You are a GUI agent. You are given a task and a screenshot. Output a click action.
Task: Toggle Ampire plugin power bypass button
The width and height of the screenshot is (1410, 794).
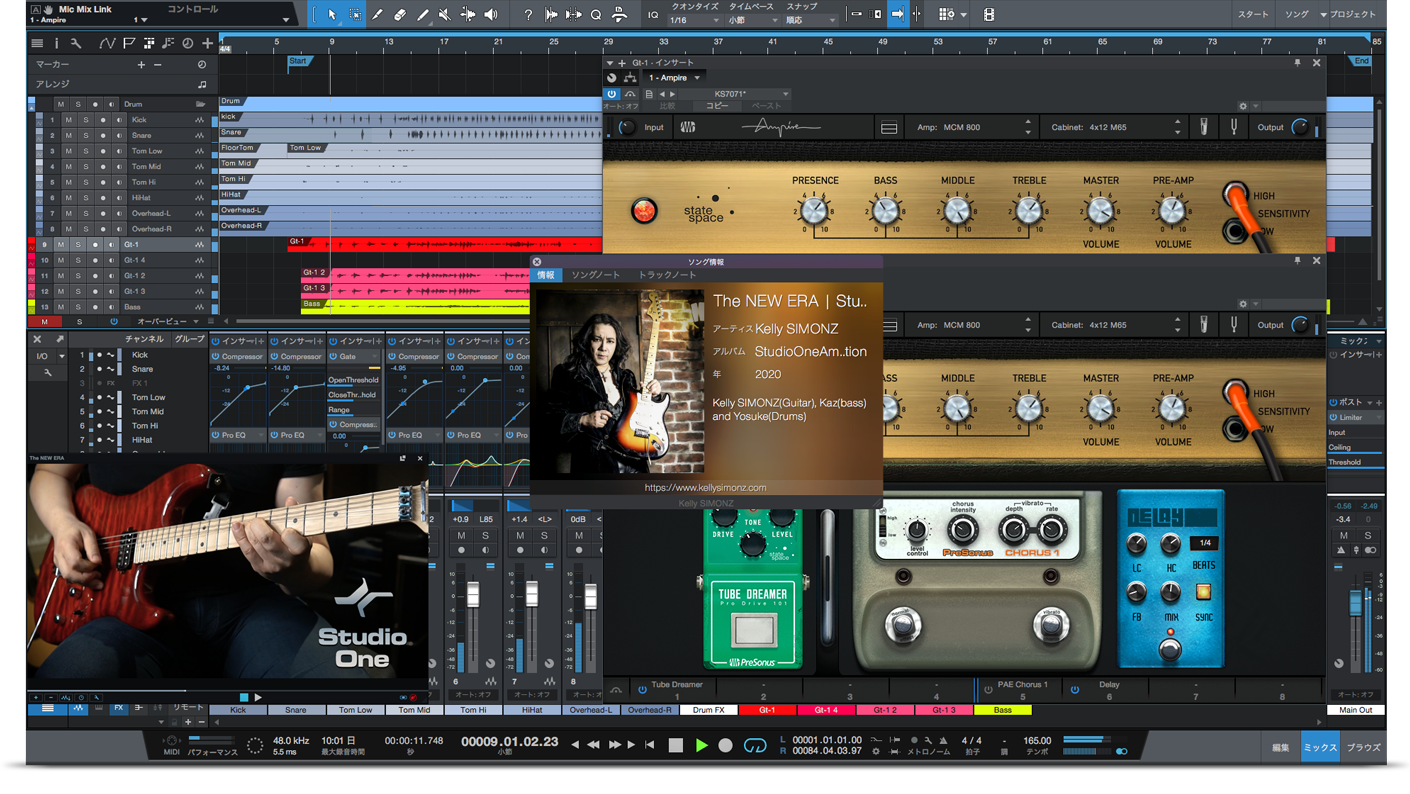coord(612,94)
